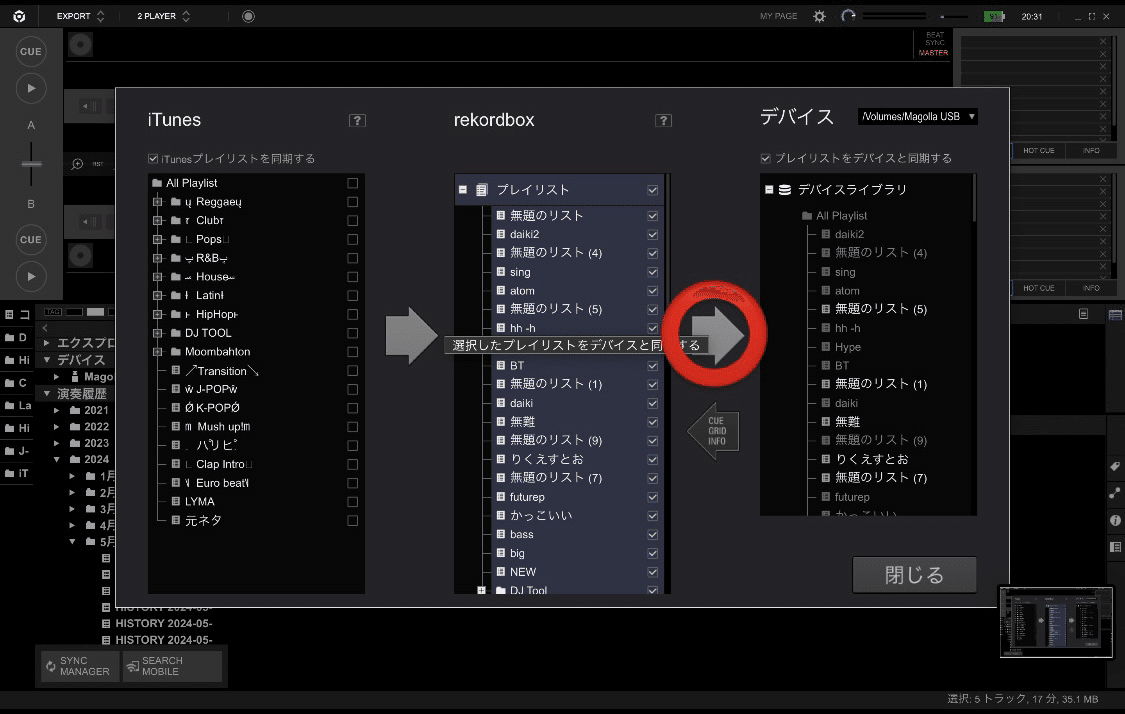Click the iTunes to rekordbox transfer arrow
This screenshot has height=714, width=1125.
[411, 335]
